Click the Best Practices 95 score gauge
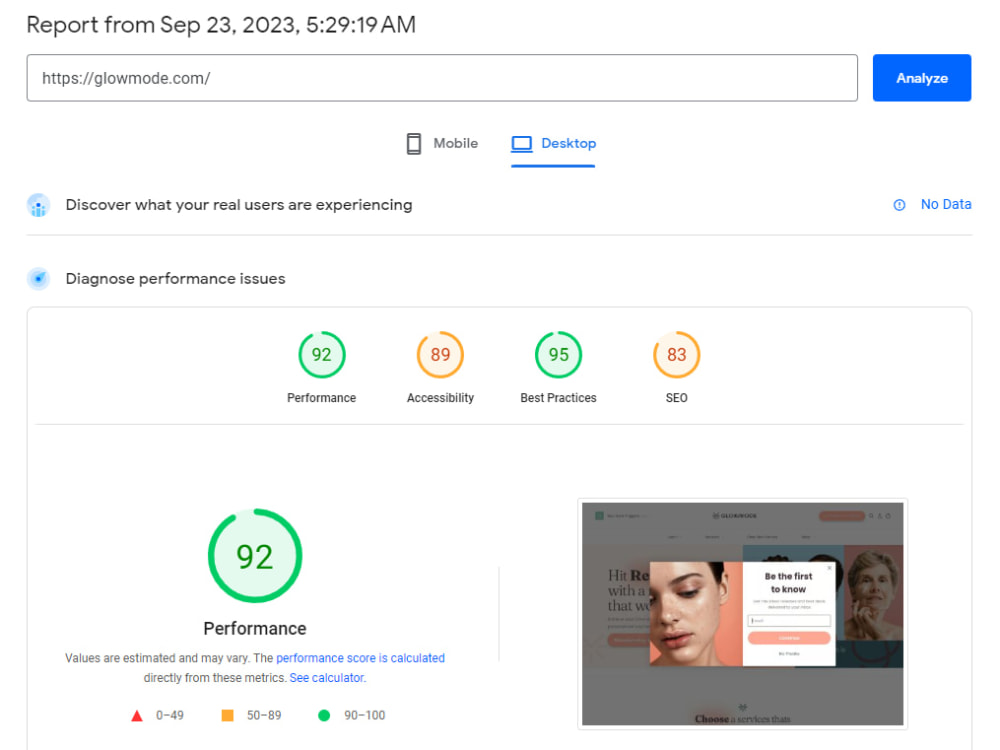1000x750 pixels. (558, 354)
